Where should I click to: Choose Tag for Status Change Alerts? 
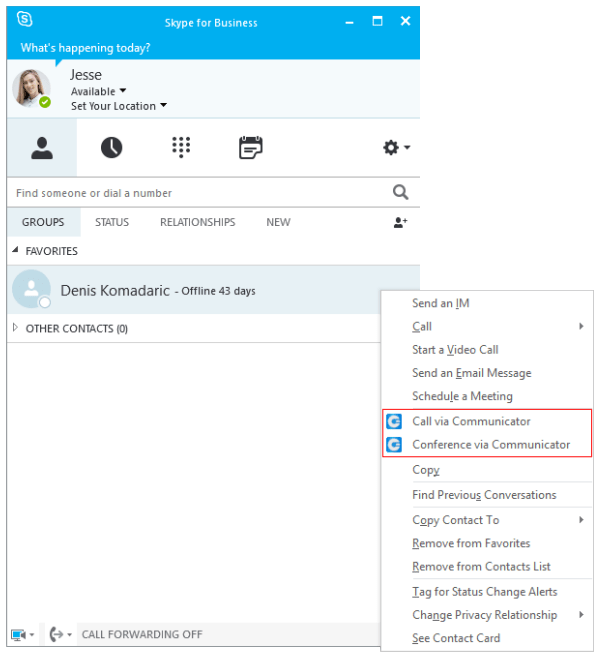487,592
